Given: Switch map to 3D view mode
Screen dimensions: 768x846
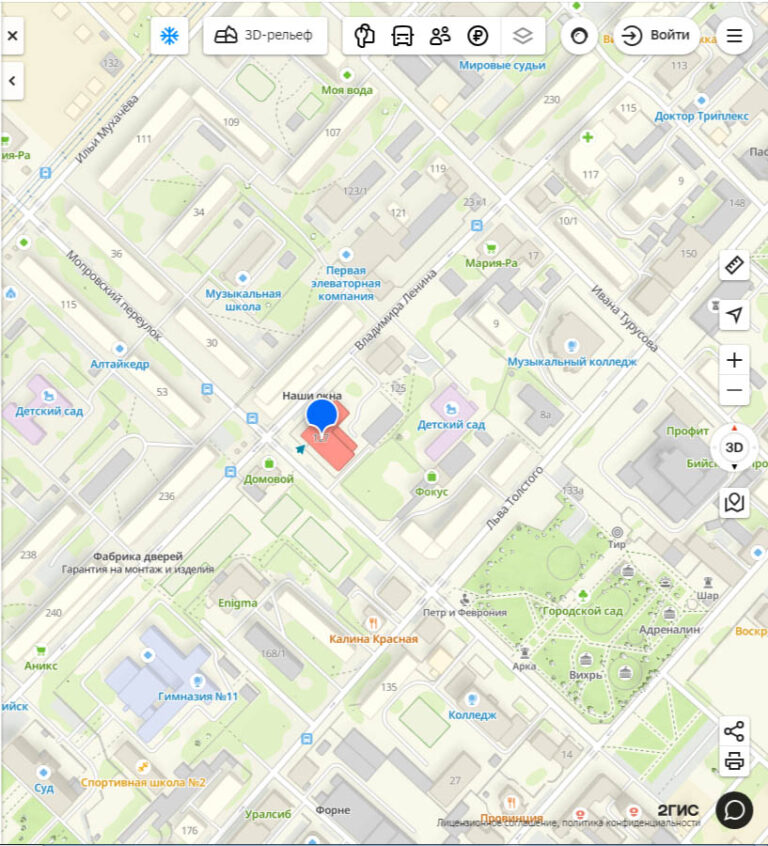Looking at the screenshot, I should tap(734, 447).
